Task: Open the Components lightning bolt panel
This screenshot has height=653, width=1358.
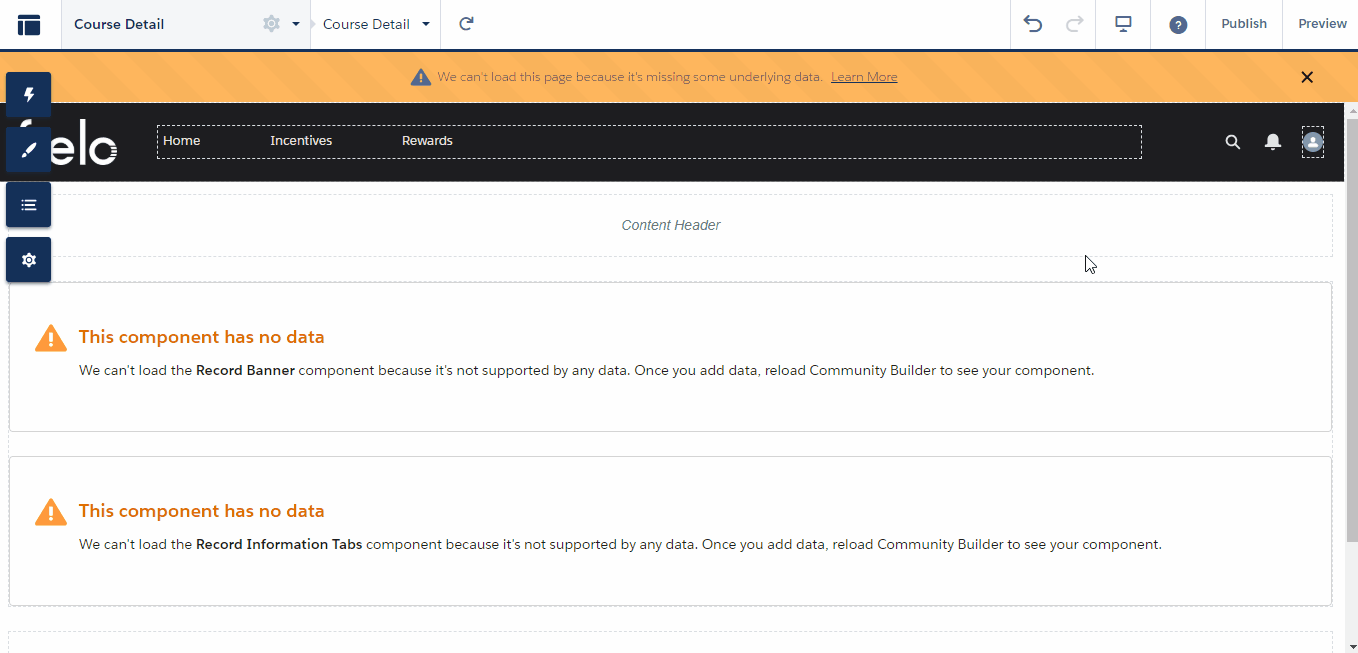Action: tap(29, 95)
